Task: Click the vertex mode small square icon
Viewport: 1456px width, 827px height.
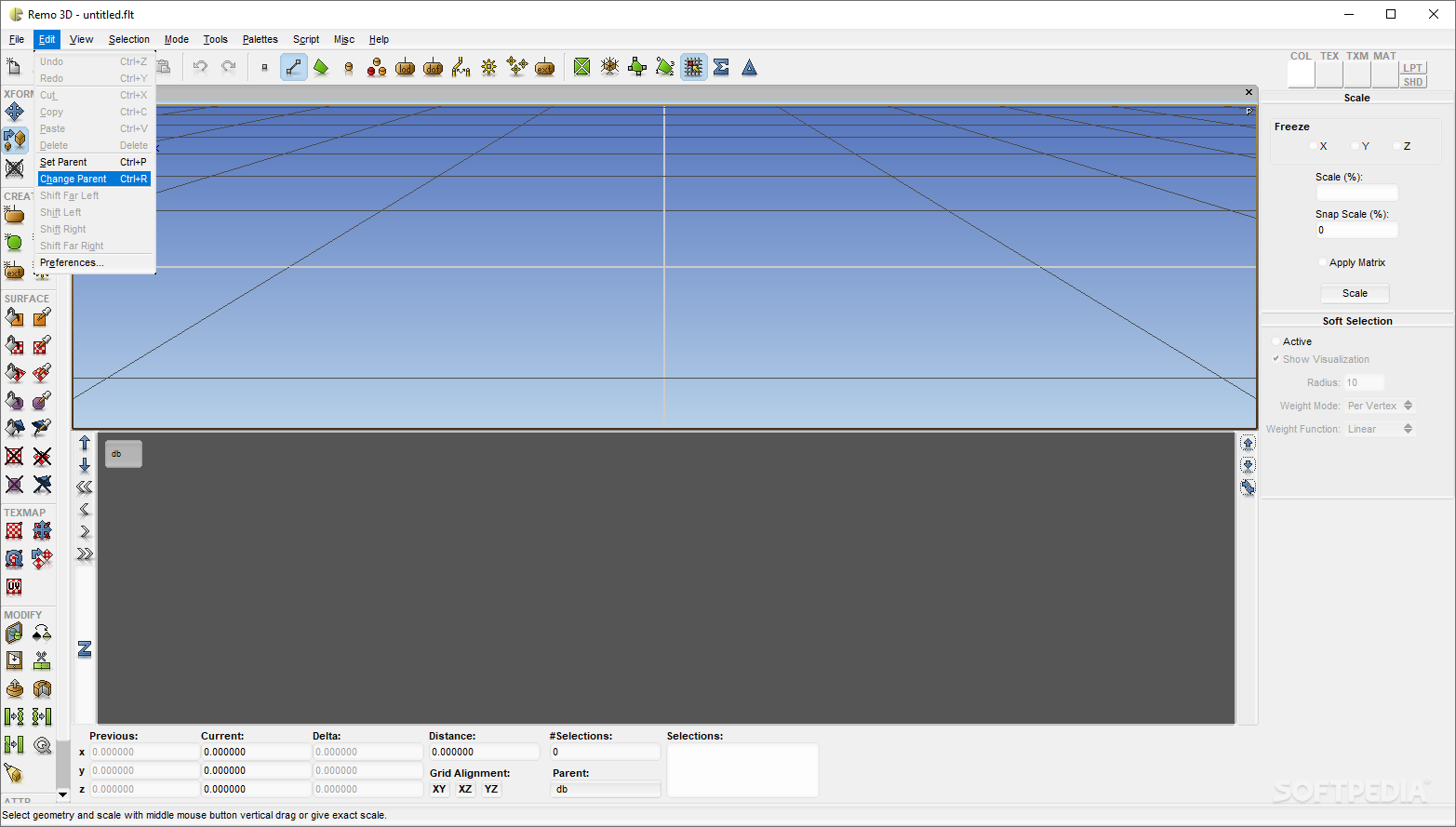Action: tap(265, 67)
